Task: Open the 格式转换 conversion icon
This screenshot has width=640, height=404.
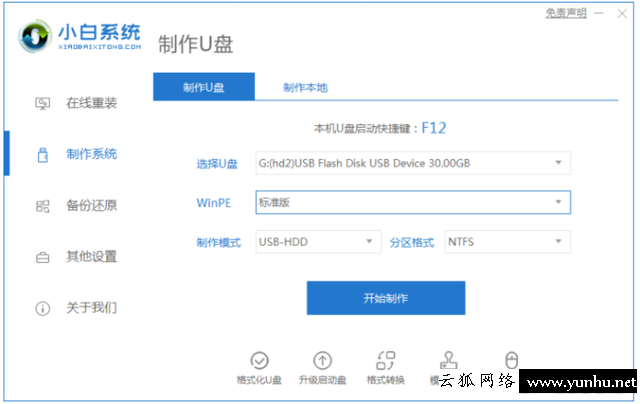Action: (x=385, y=360)
